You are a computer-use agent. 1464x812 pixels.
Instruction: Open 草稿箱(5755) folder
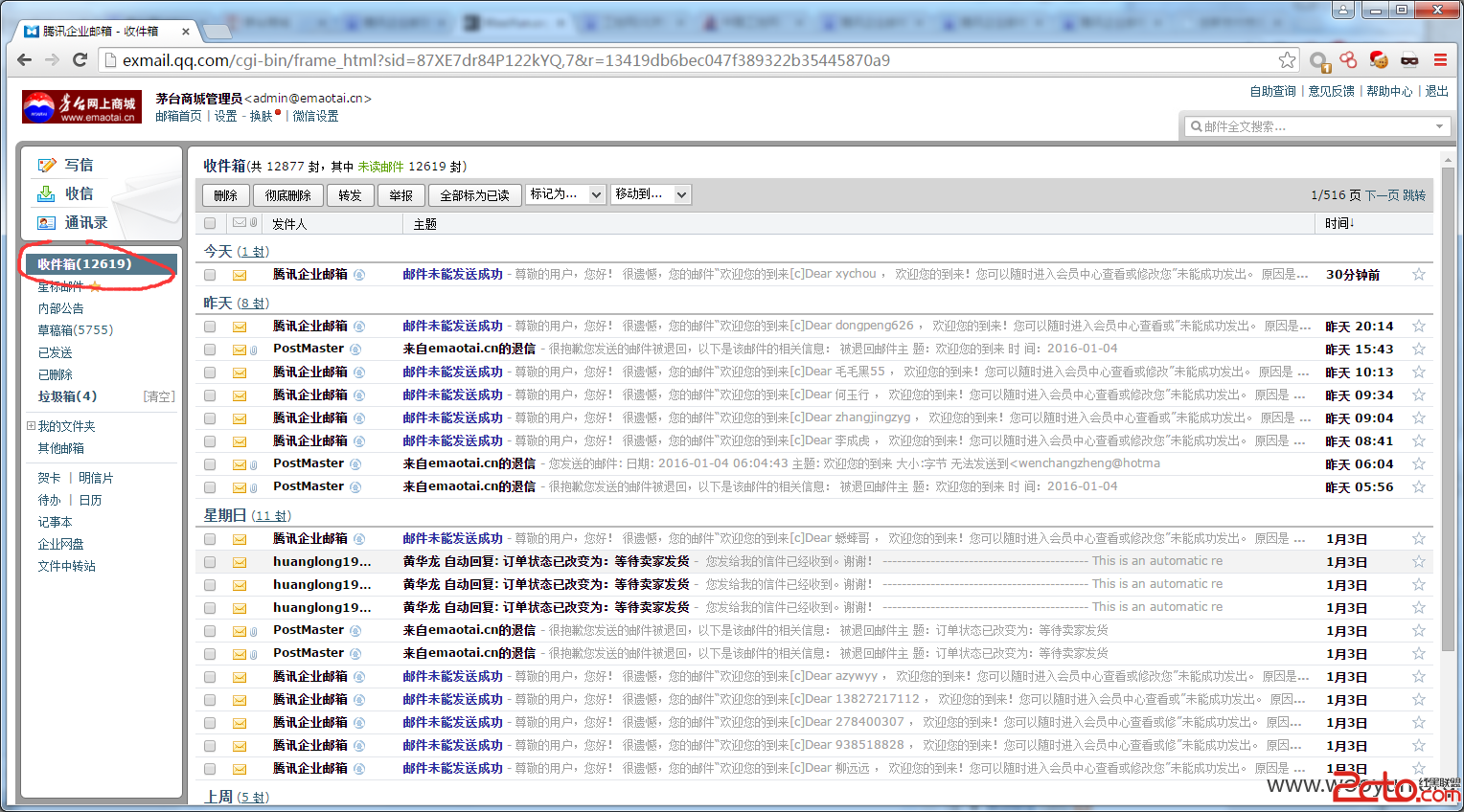(x=76, y=330)
